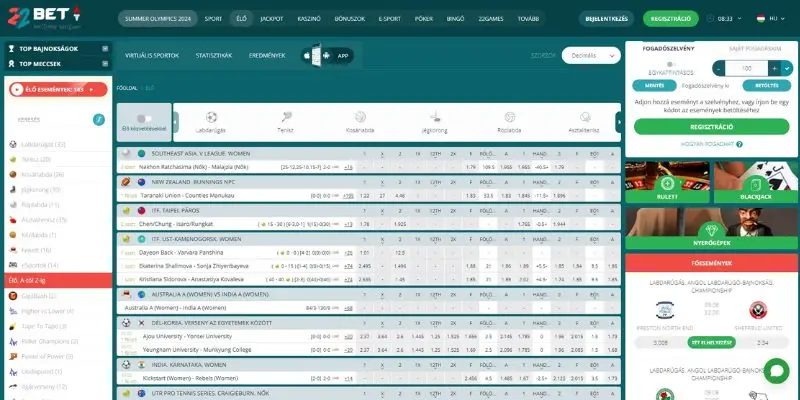Click the green button under Preston North End

[x=711, y=342]
